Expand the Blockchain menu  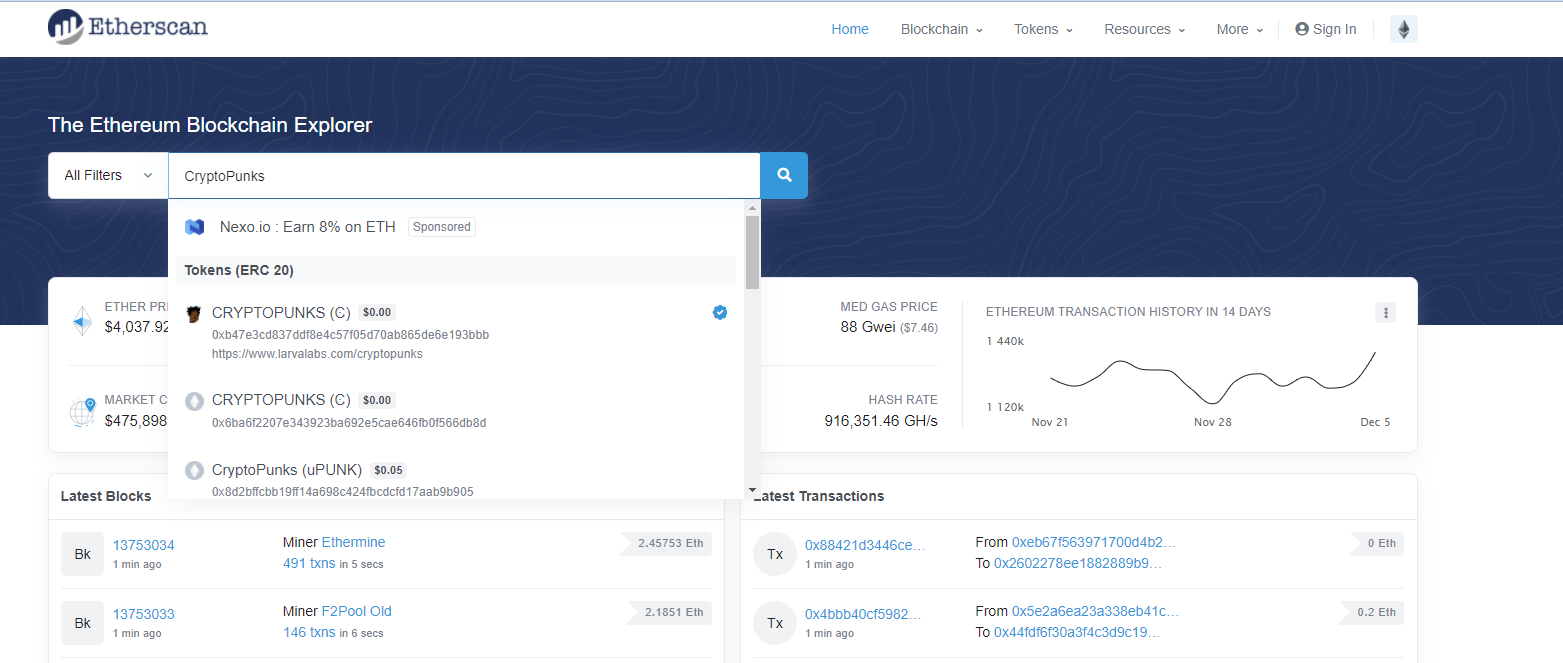941,29
